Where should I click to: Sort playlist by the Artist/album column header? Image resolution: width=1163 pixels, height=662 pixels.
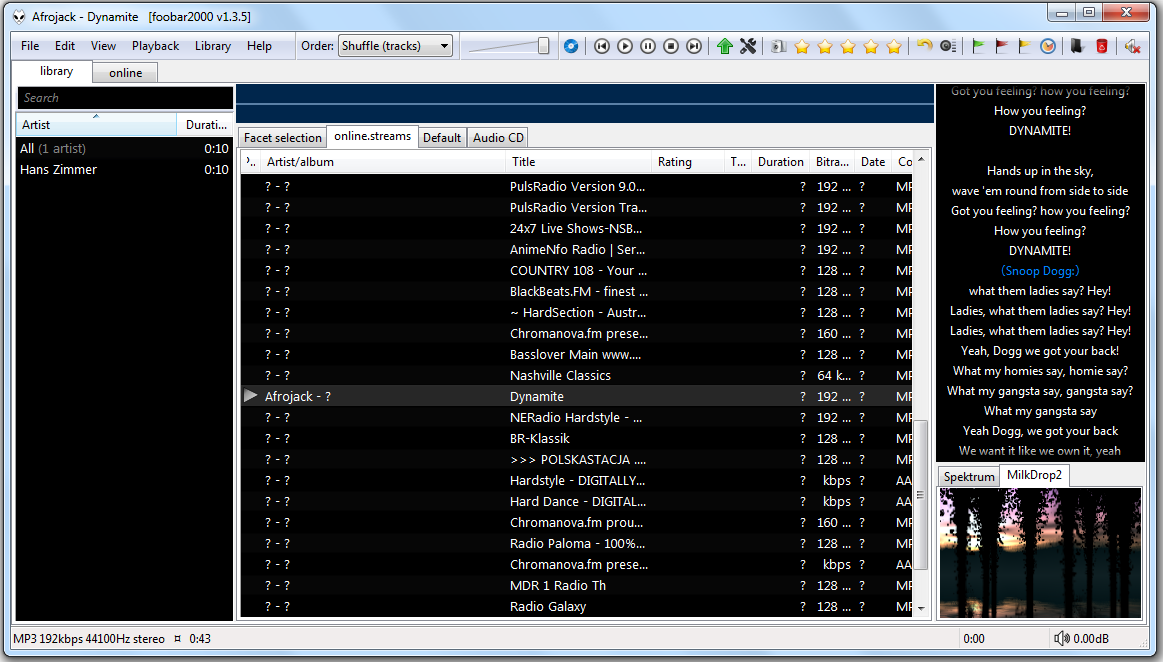[382, 162]
